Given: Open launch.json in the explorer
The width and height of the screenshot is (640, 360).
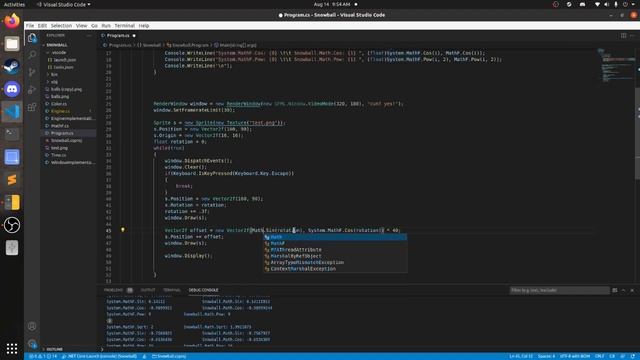Looking at the screenshot, I should tap(64, 60).
